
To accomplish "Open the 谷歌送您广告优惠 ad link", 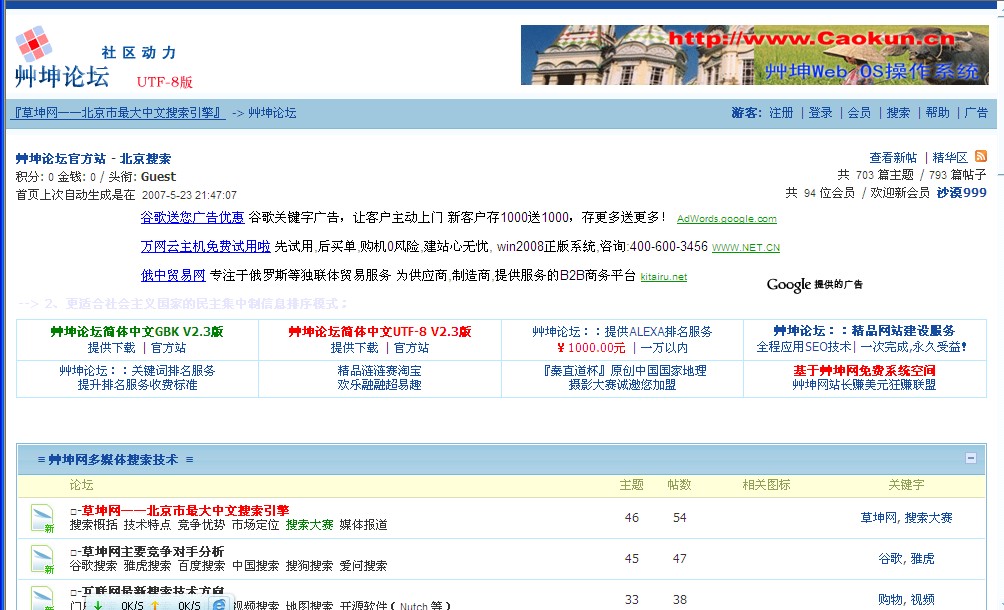I will (193, 218).
